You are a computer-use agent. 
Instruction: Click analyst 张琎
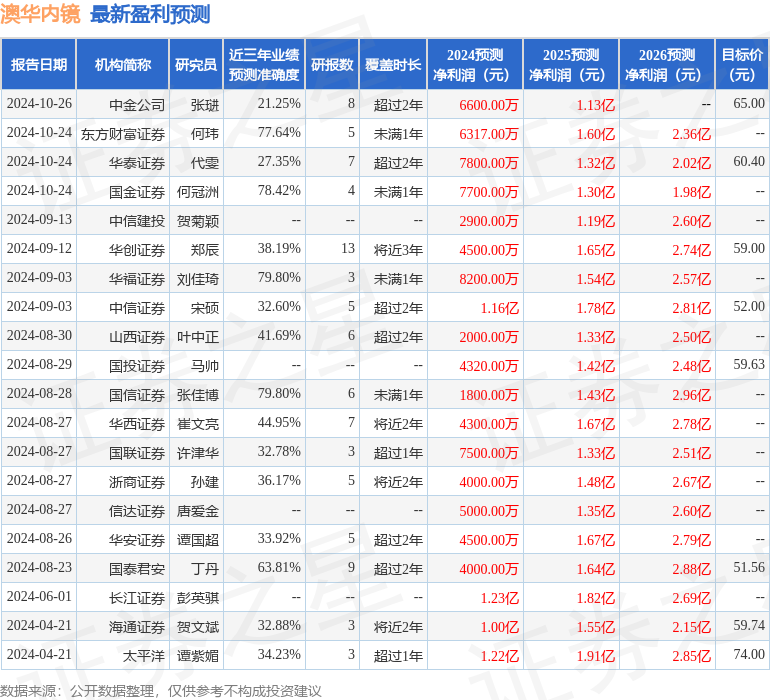pyautogui.click(x=204, y=105)
